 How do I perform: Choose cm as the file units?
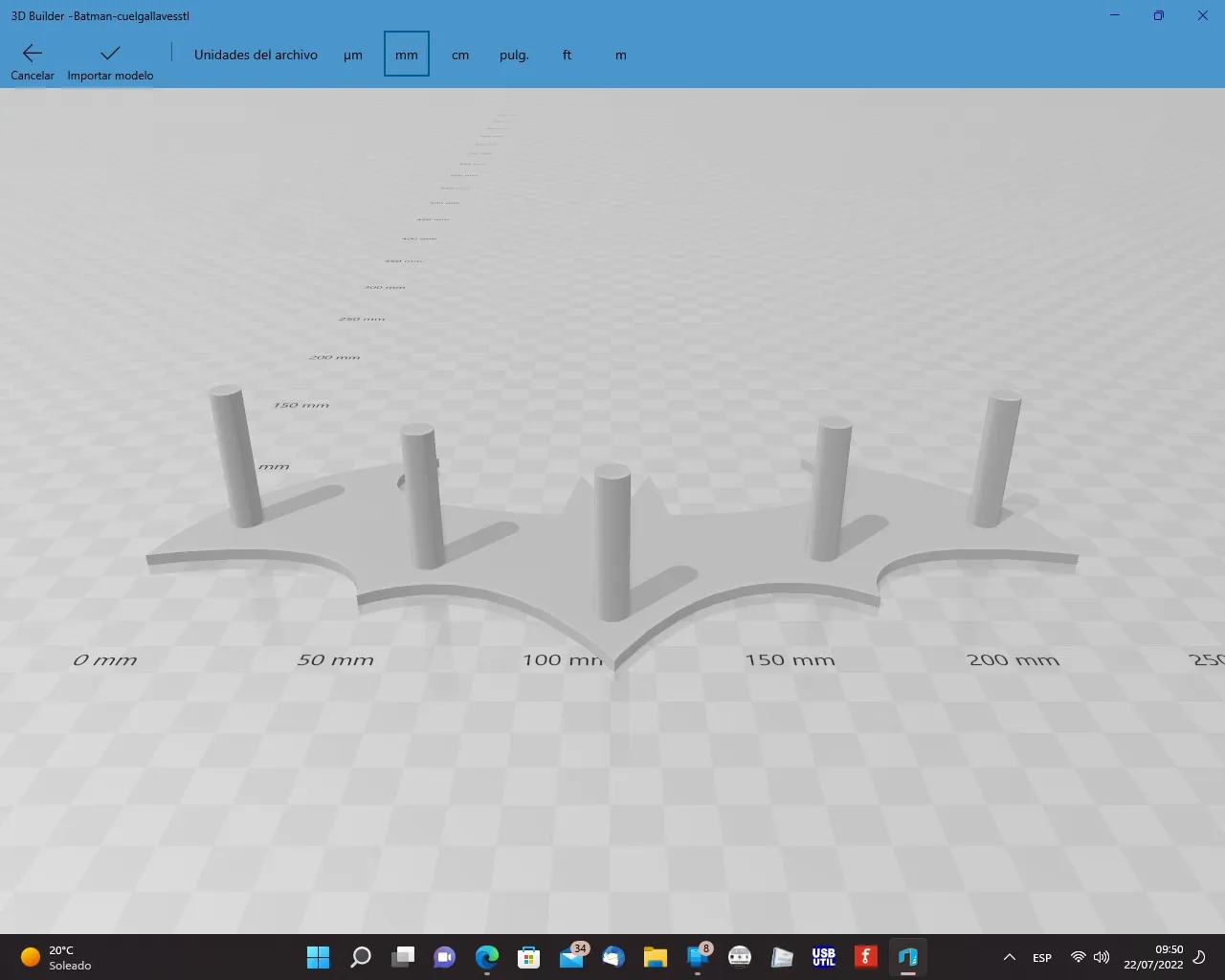pos(460,55)
